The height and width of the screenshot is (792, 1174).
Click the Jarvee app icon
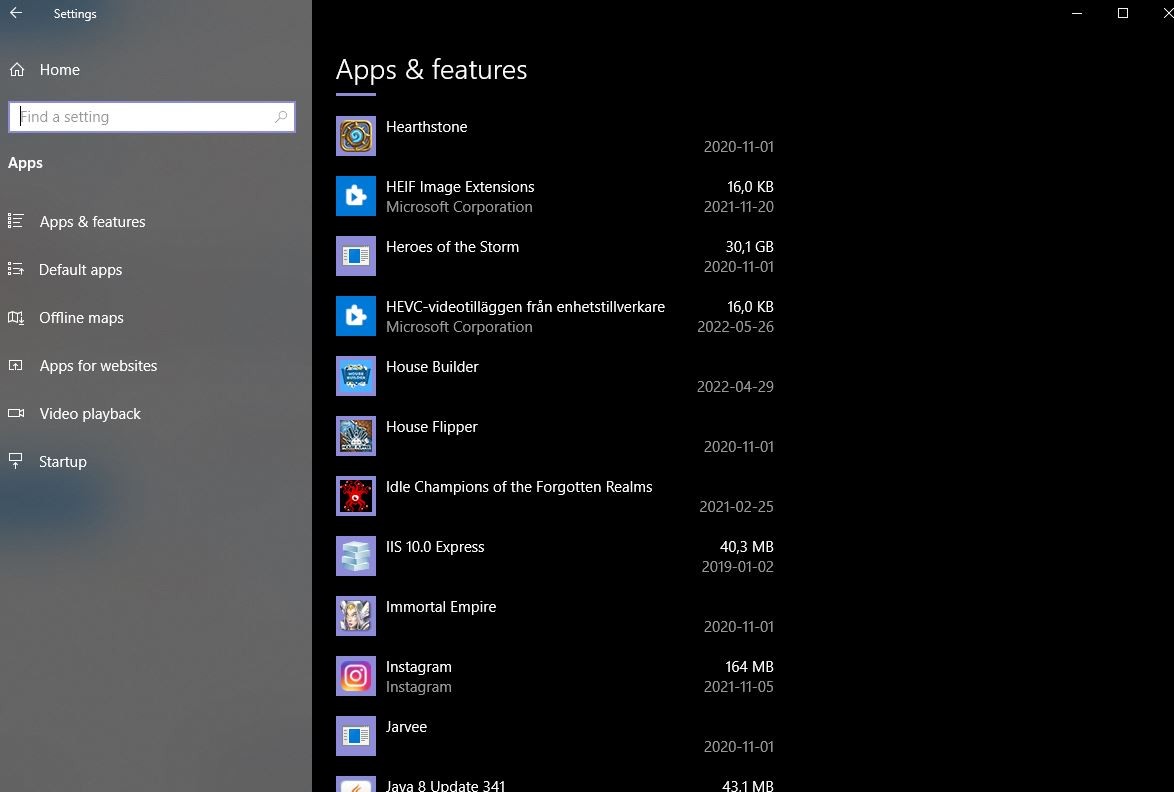(x=356, y=736)
